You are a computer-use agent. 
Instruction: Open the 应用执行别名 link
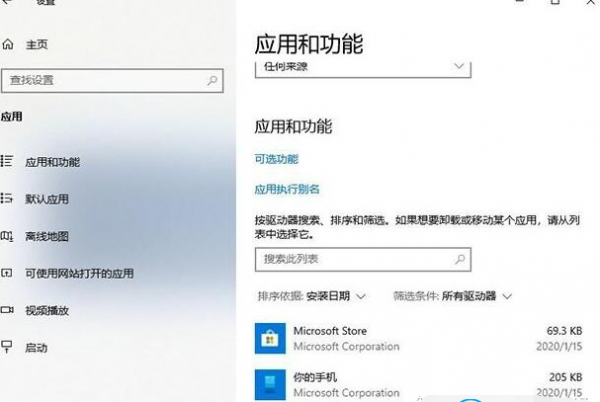[x=287, y=189]
